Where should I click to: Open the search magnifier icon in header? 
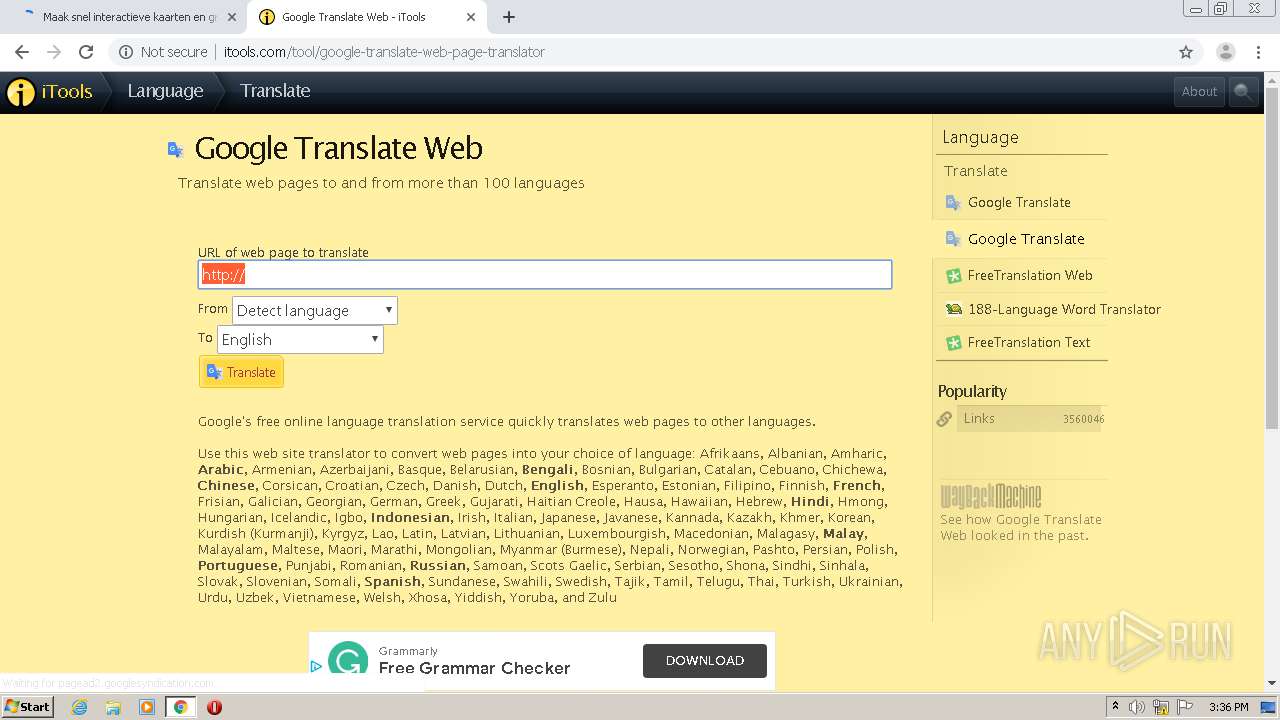[1242, 91]
